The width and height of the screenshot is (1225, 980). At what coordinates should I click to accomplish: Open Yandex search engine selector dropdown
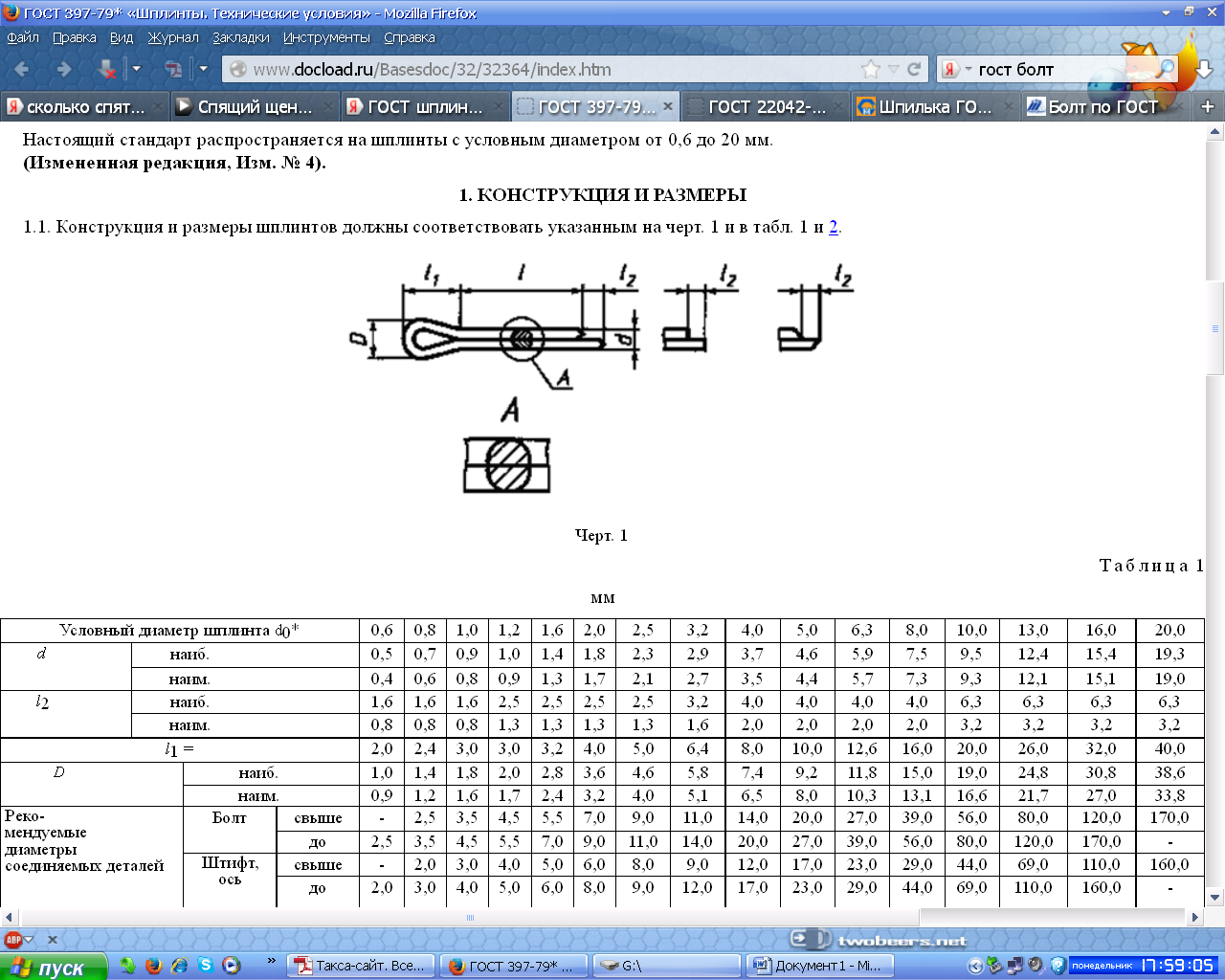[957, 69]
